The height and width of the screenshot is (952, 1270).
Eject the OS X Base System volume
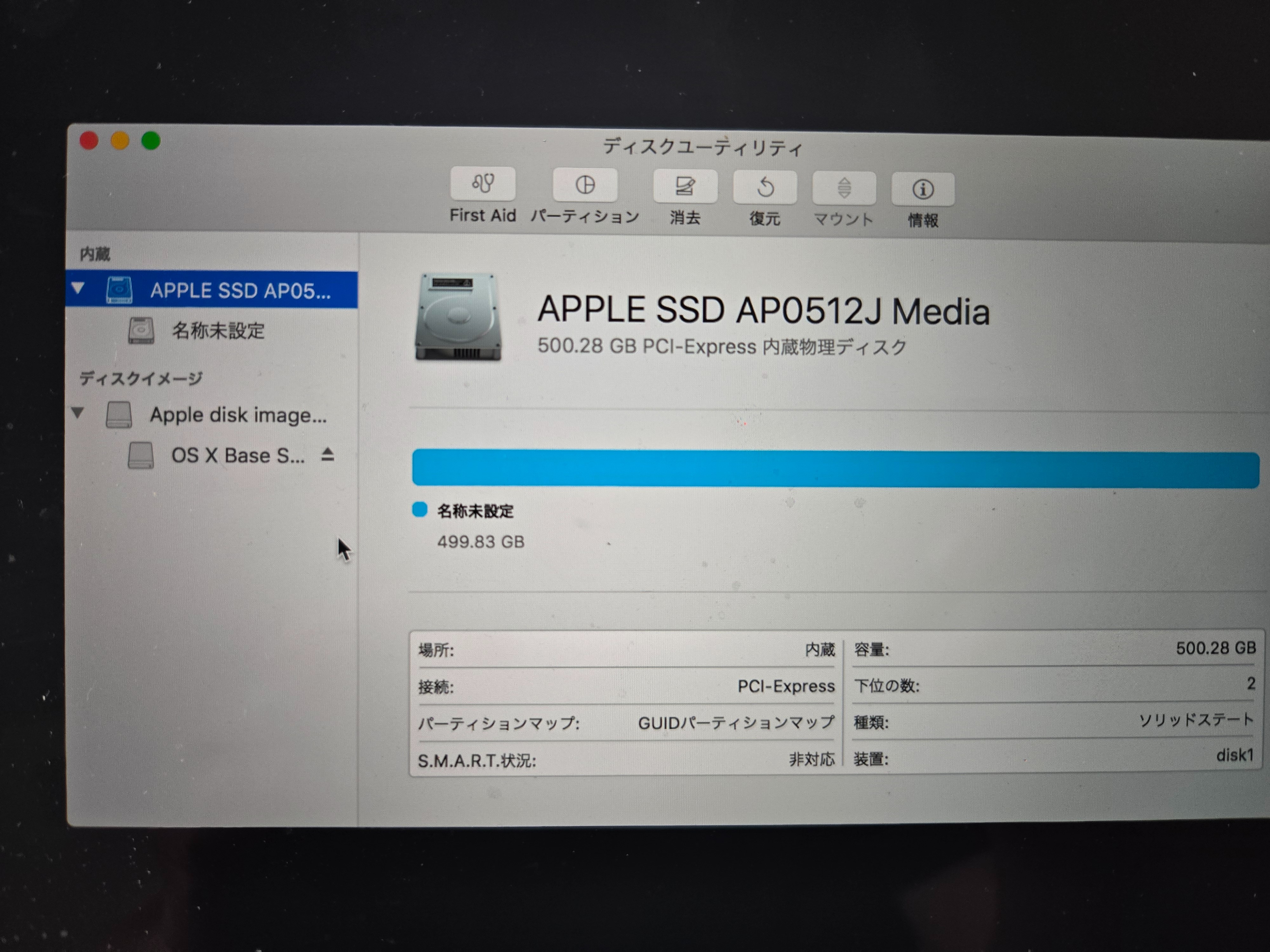pyautogui.click(x=327, y=455)
